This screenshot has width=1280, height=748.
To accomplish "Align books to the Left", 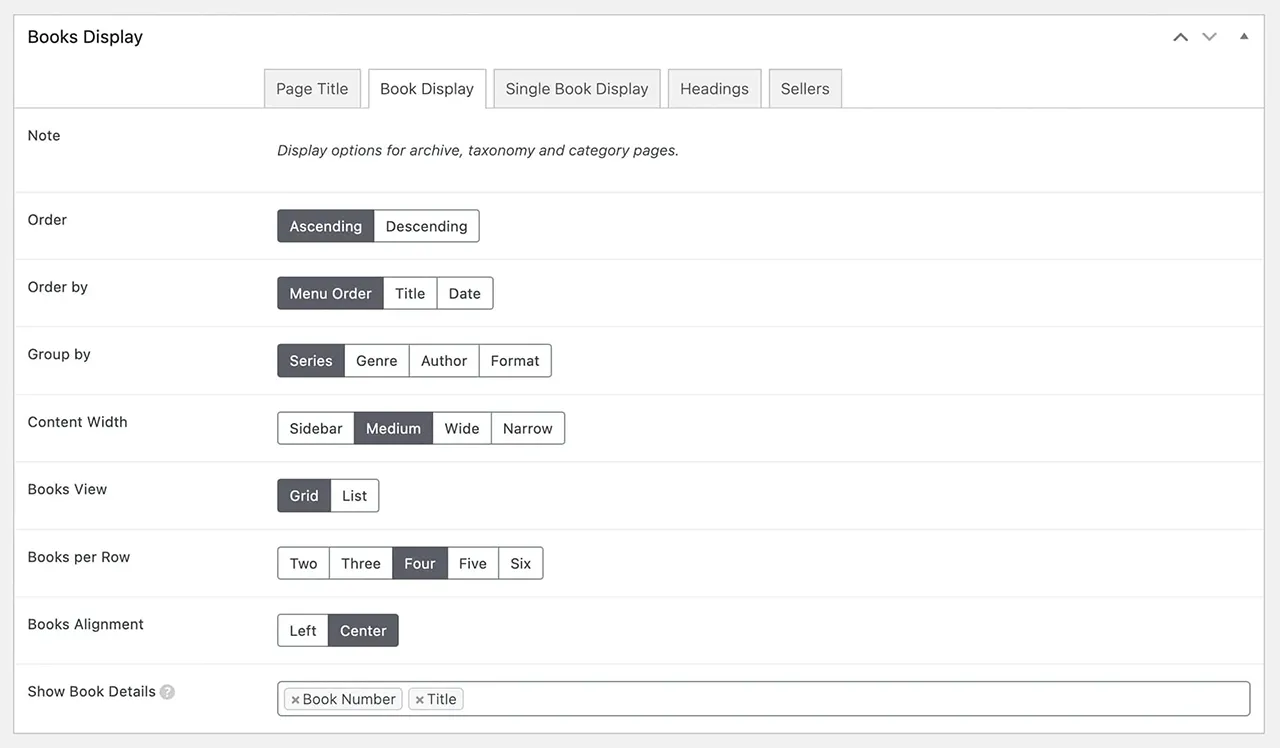I will click(x=302, y=630).
